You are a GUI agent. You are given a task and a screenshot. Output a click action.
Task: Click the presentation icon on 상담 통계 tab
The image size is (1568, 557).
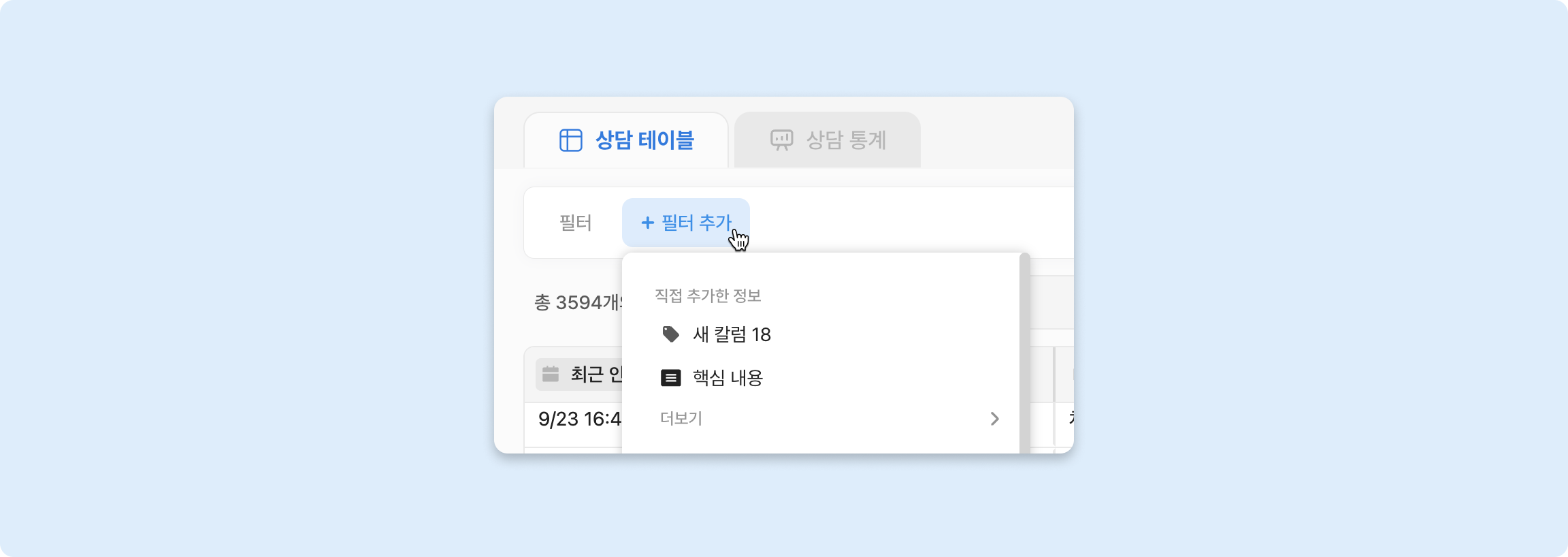point(781,140)
